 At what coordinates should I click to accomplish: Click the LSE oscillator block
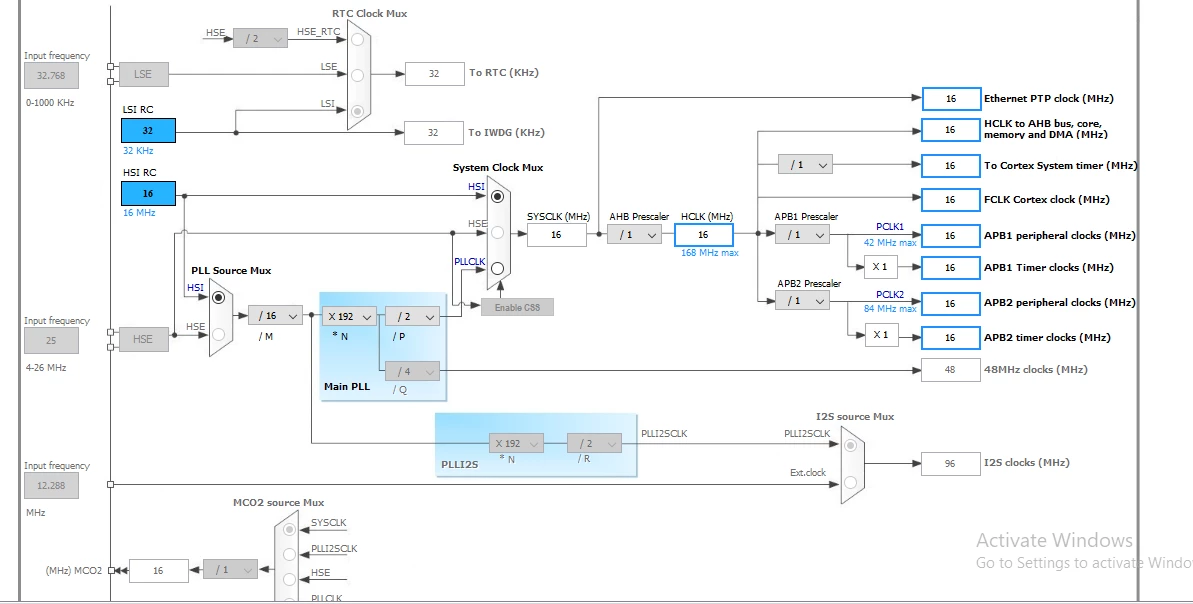pyautogui.click(x=143, y=74)
